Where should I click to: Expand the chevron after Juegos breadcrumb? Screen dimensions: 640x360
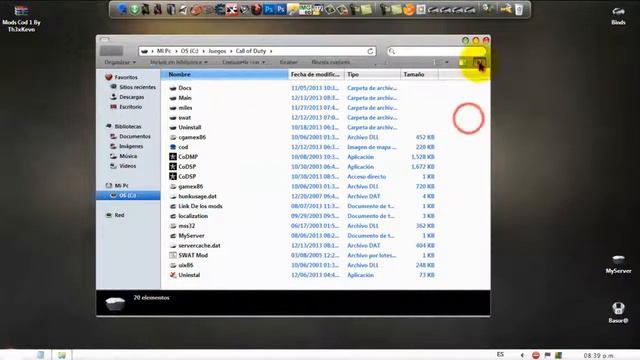pos(231,51)
